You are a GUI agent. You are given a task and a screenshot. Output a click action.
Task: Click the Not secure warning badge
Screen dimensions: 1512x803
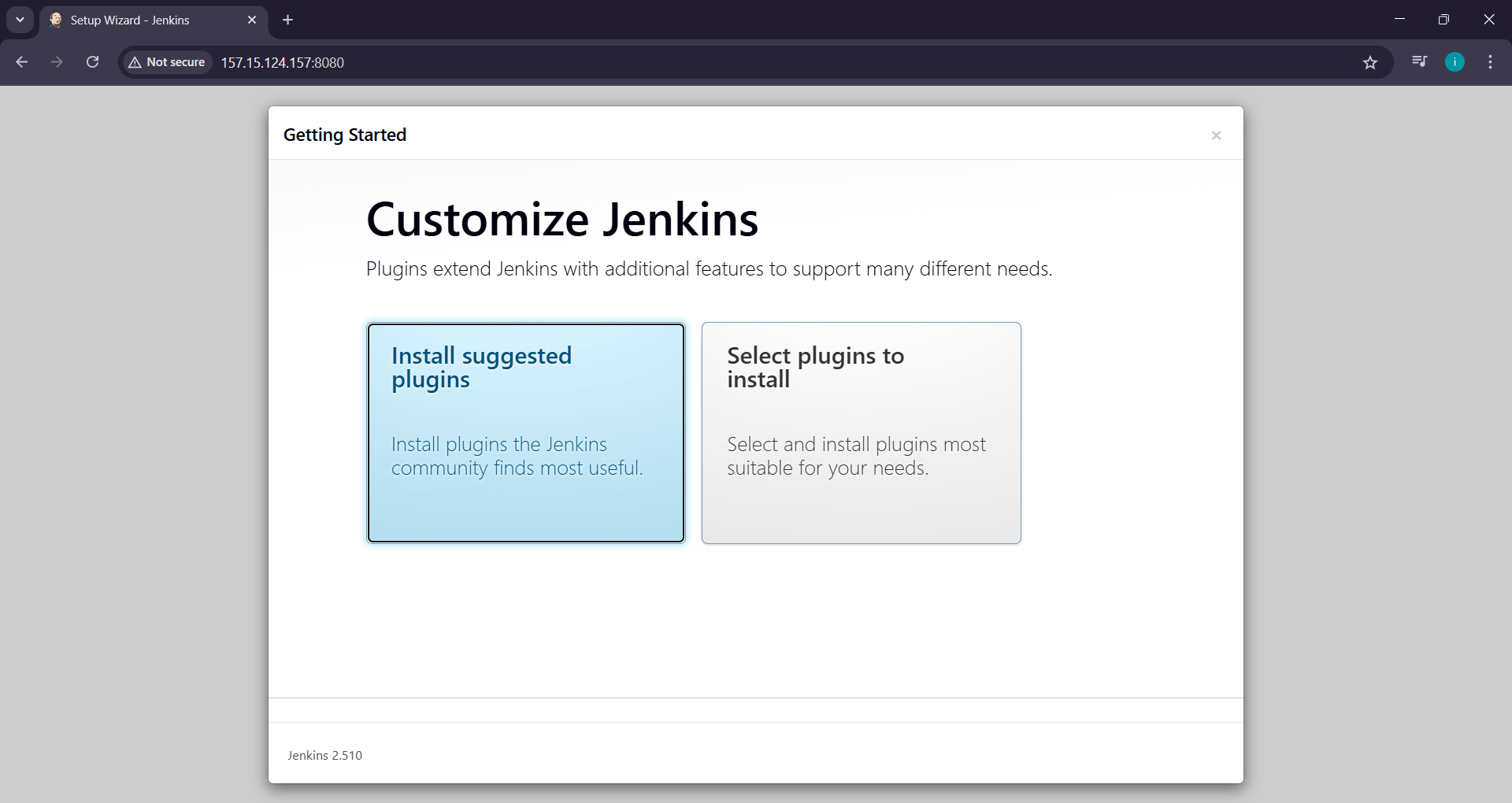tap(165, 62)
